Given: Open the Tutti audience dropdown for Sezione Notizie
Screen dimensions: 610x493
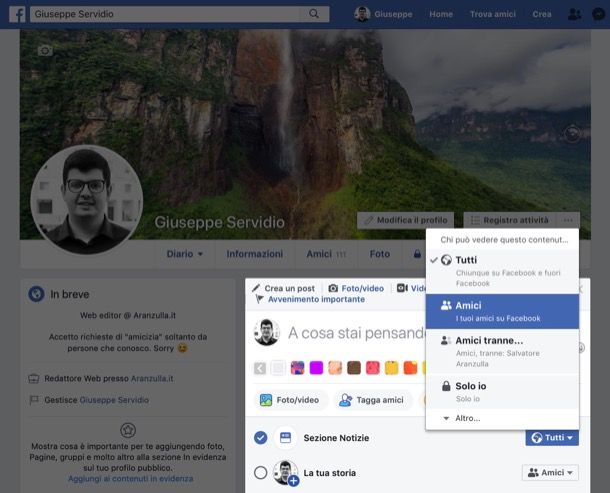Looking at the screenshot, I should (552, 438).
